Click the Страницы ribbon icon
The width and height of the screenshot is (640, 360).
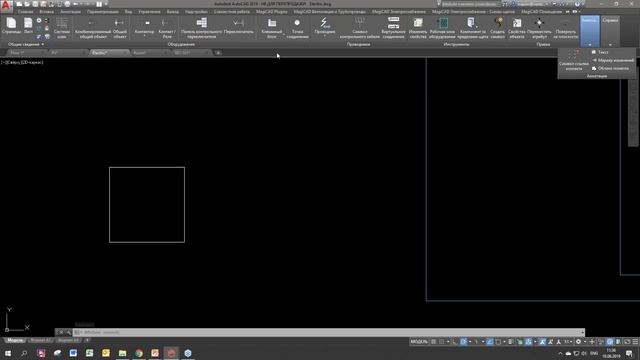(11, 26)
